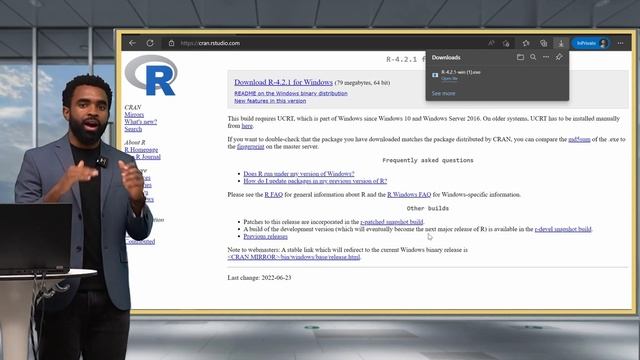
Task: Click the 'Other builds' heading
Action: coord(428,209)
